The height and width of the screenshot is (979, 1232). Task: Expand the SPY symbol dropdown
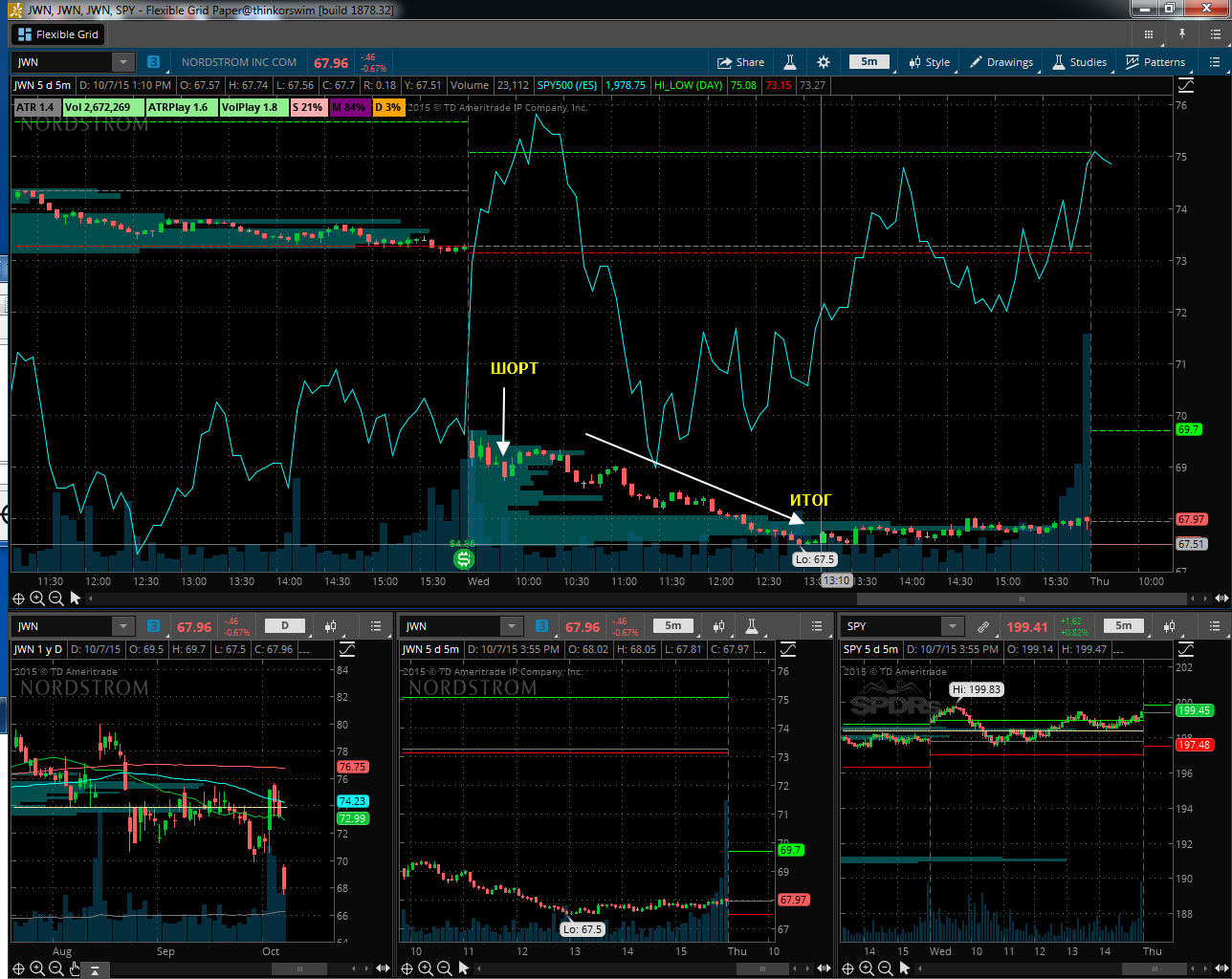[x=952, y=626]
